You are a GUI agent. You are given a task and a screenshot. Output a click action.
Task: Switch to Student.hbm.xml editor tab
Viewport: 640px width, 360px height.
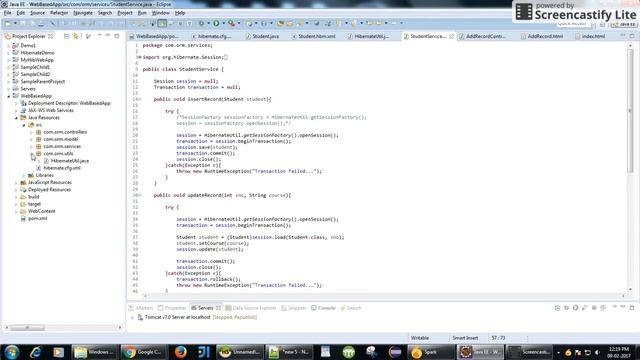point(313,36)
